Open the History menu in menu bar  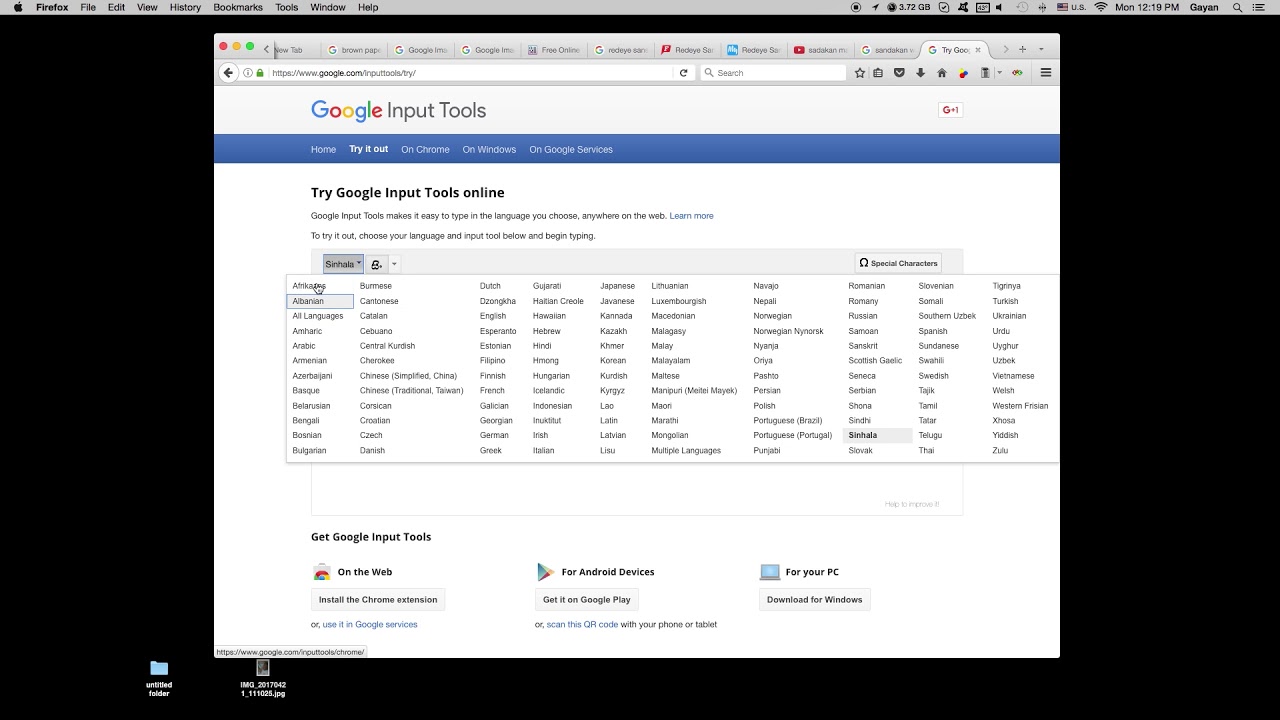click(x=185, y=7)
